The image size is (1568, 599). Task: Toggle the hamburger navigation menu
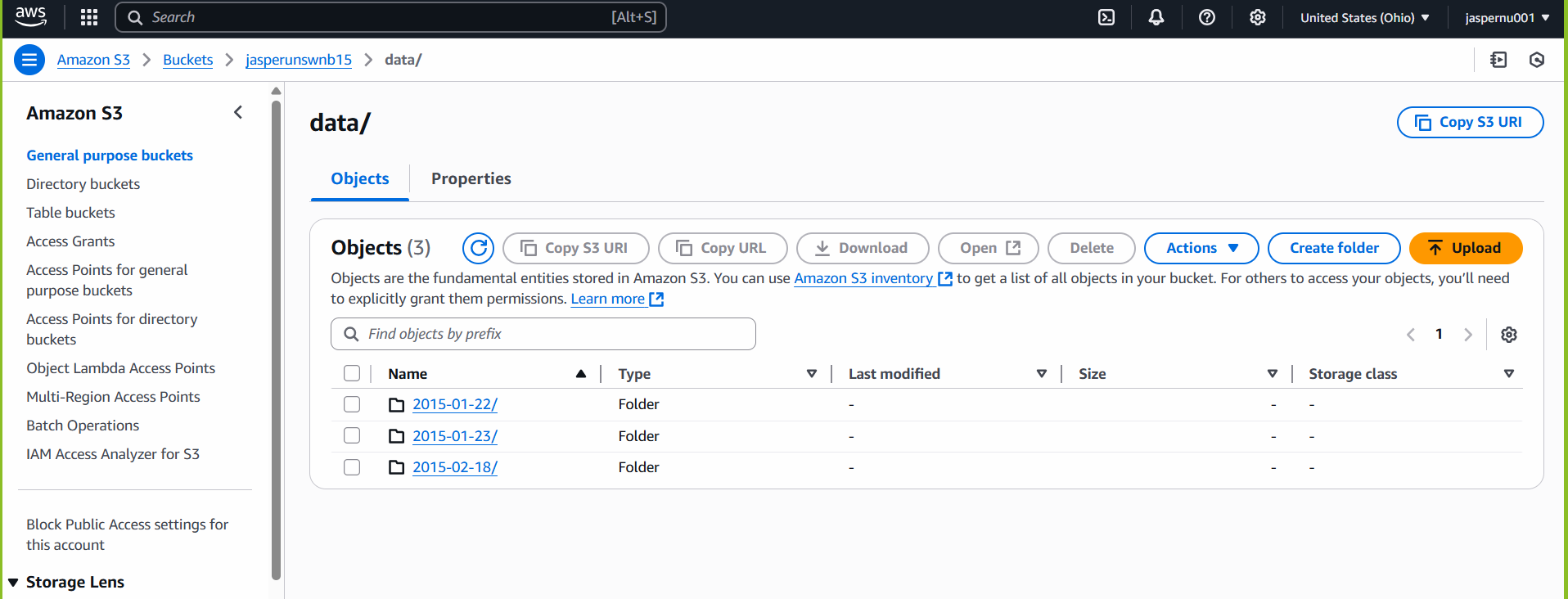[29, 60]
